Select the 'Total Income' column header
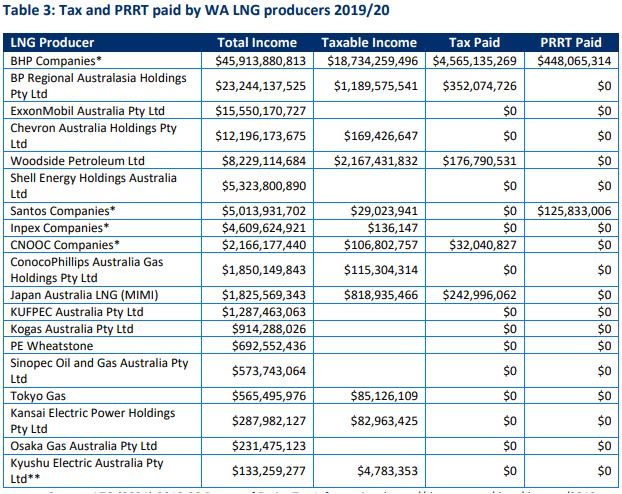 tap(257, 42)
